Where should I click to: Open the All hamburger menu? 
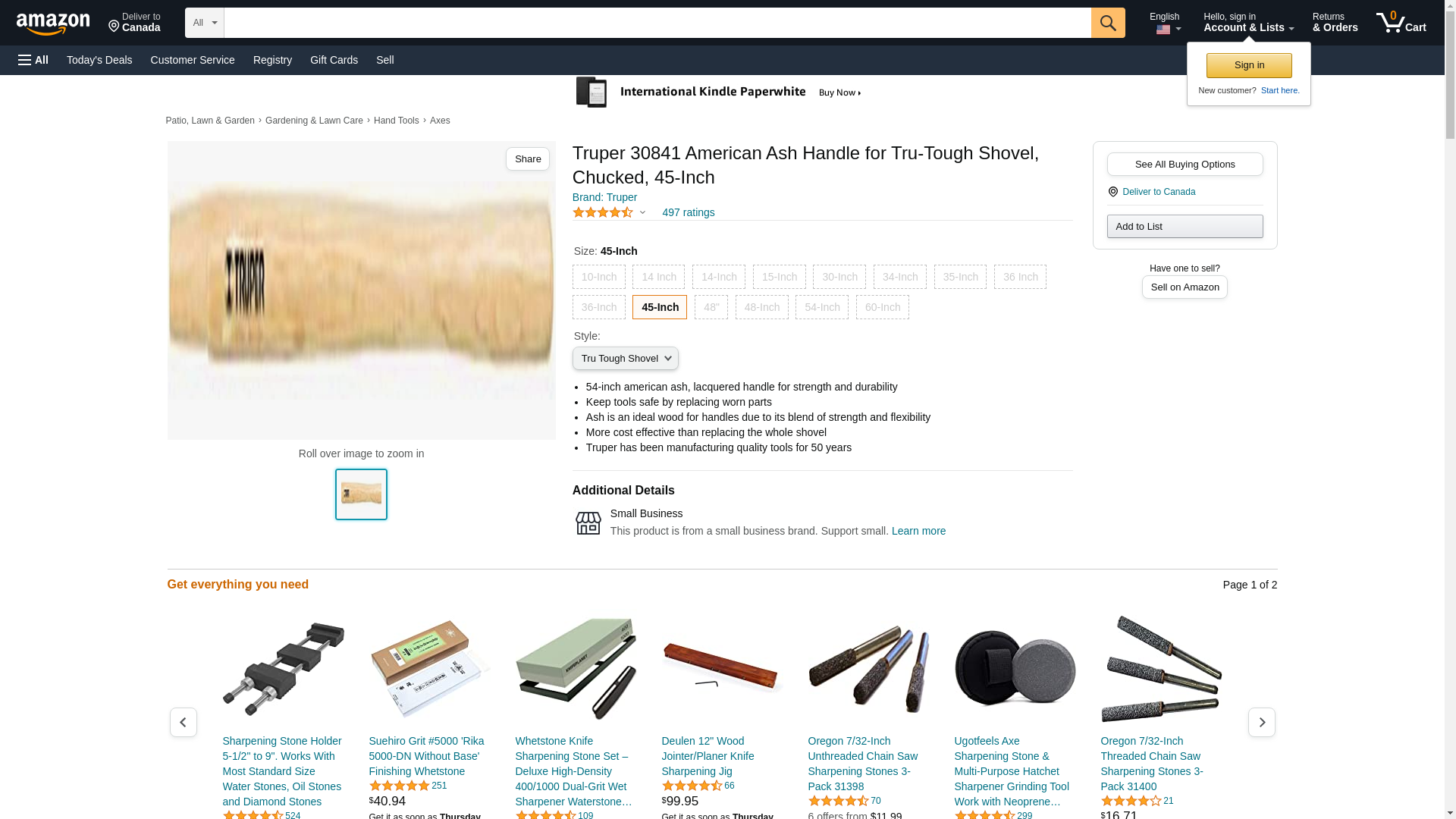[33, 60]
